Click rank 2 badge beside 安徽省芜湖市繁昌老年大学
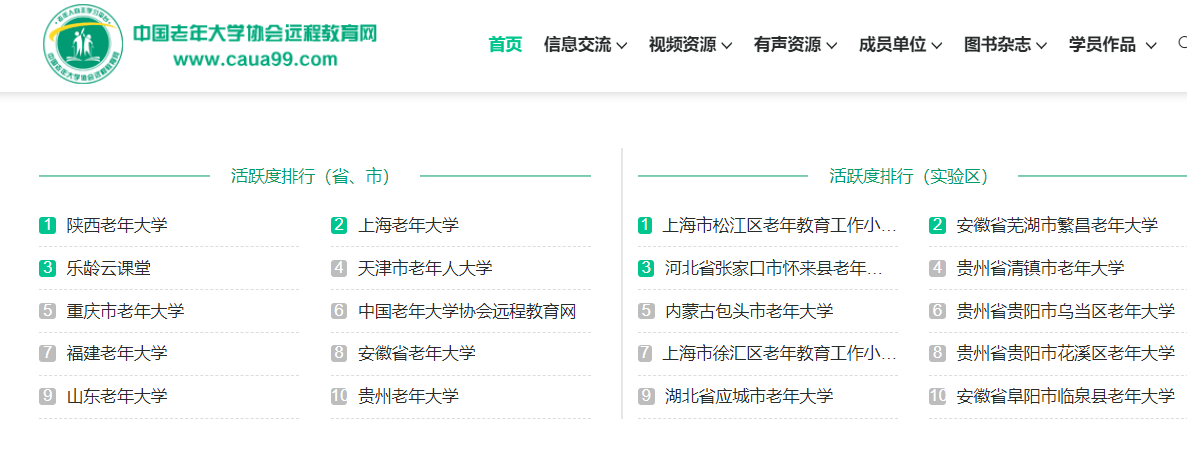1187x457 pixels. [937, 225]
